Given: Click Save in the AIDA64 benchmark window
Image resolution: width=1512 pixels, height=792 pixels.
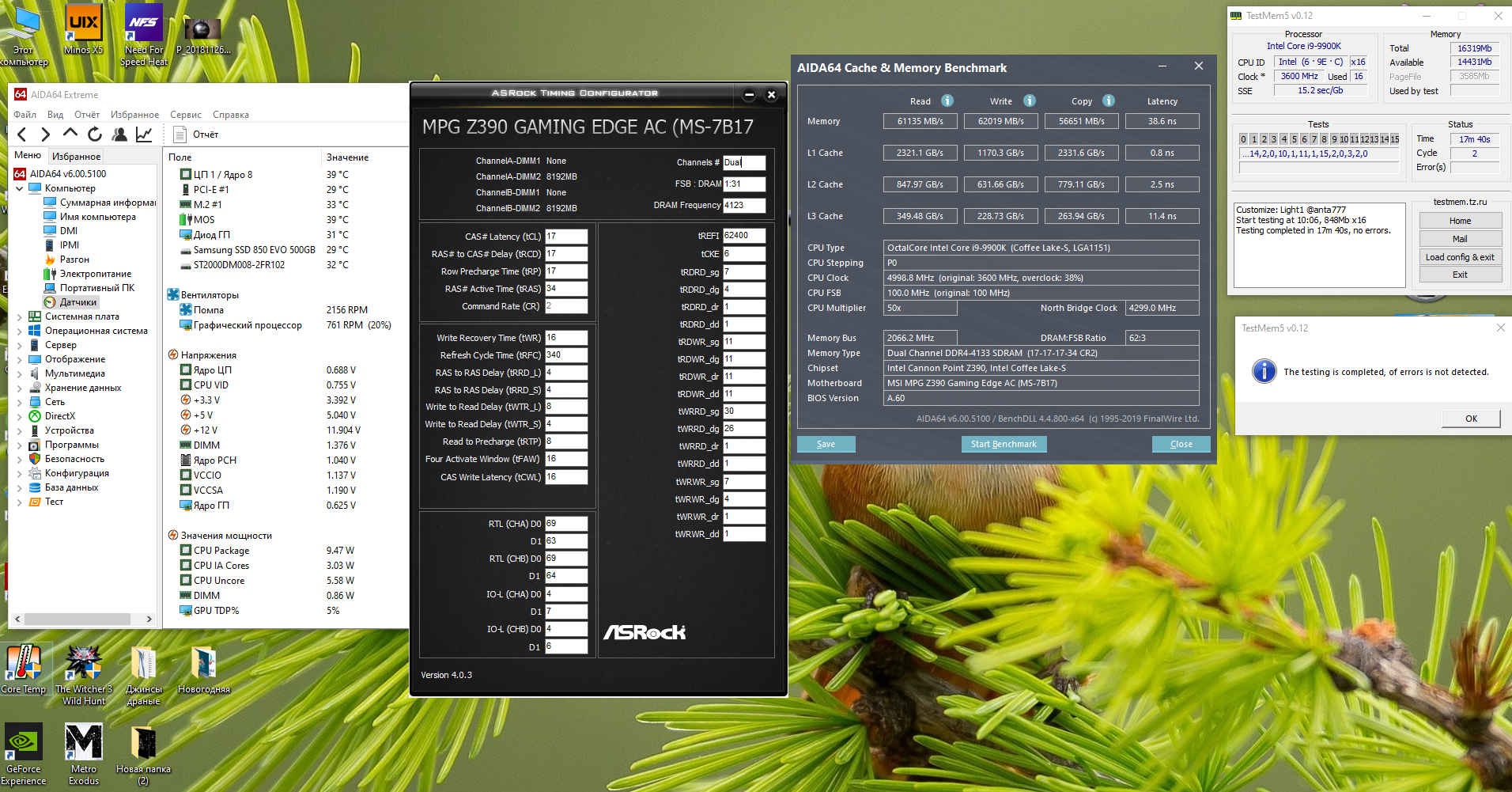Looking at the screenshot, I should 826,444.
